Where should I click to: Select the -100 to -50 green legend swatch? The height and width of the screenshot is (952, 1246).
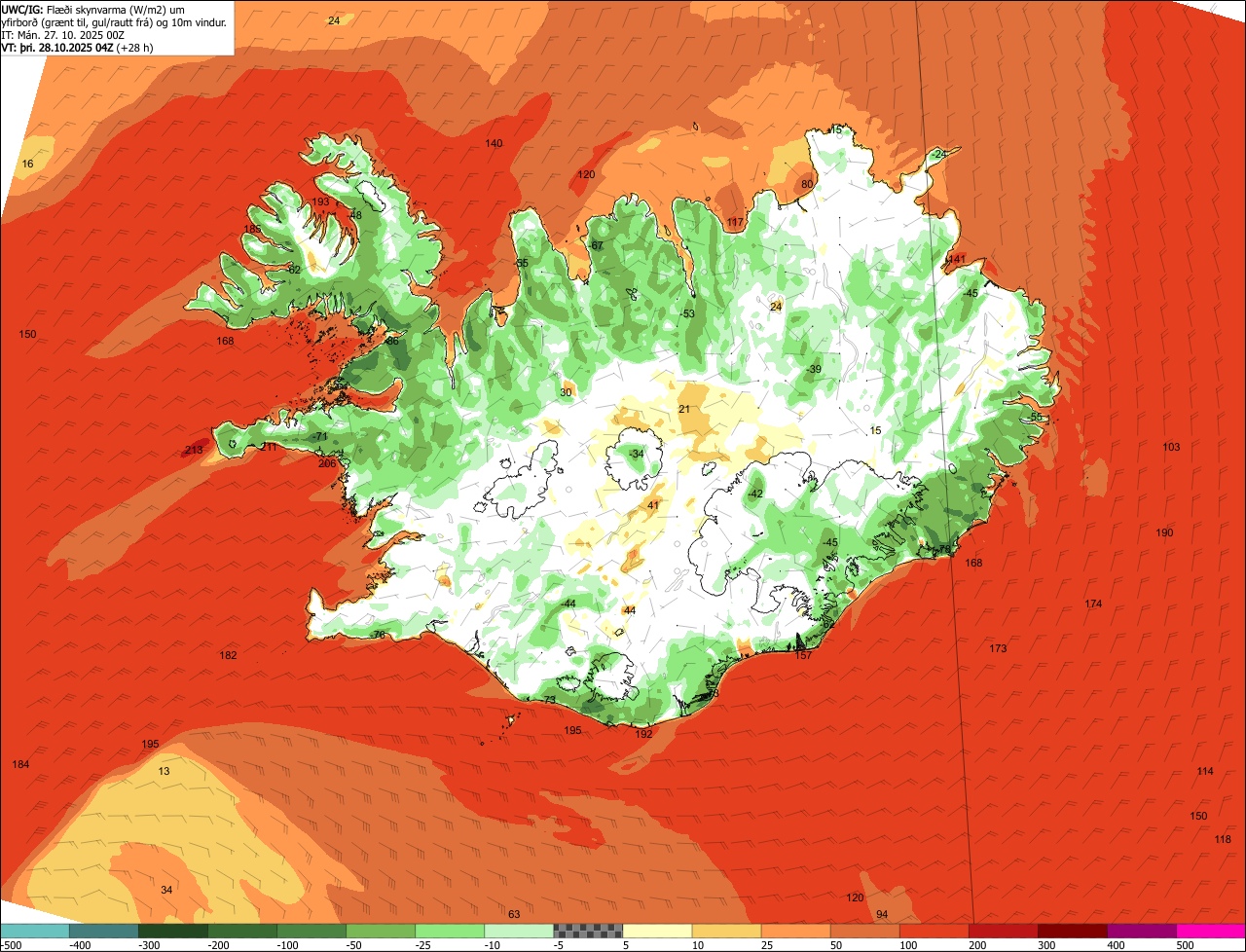(x=311, y=931)
